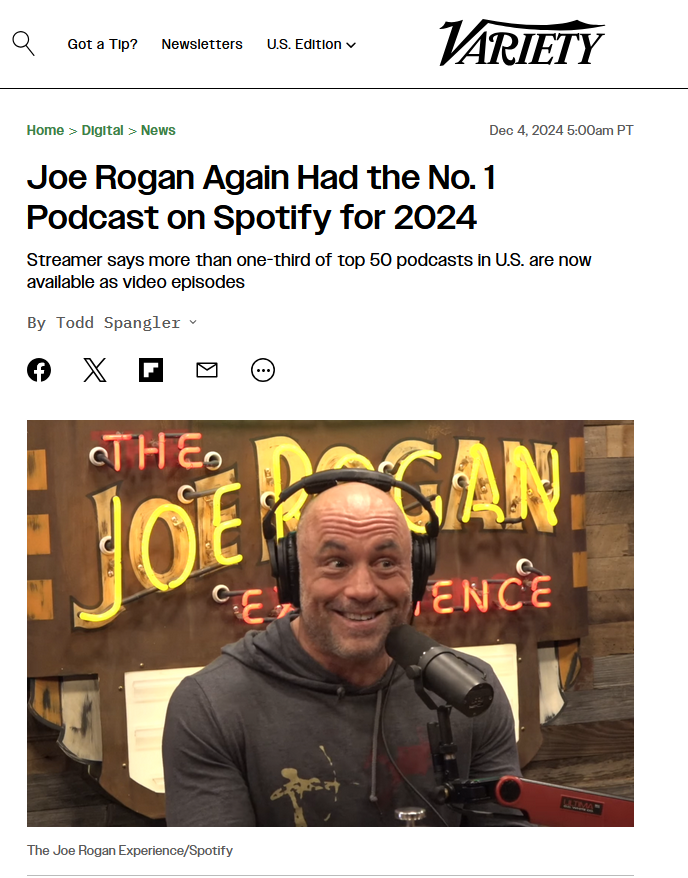
Task: Select the article subheading about video episodes
Action: [x=309, y=271]
